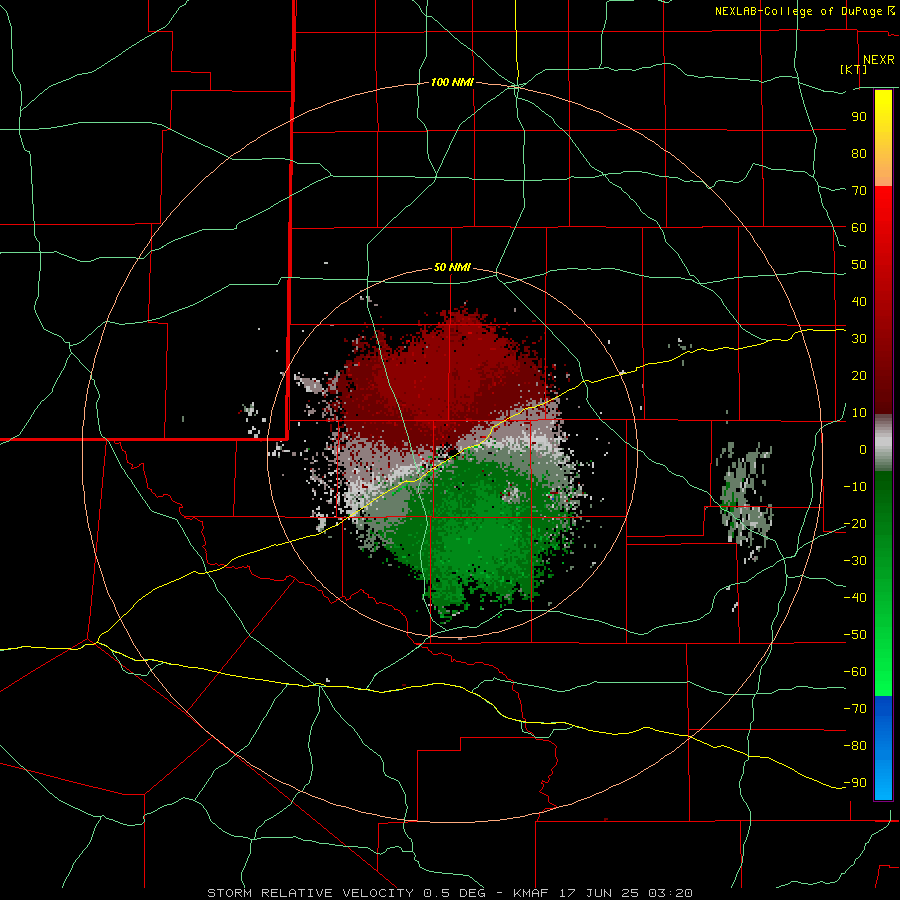Viewport: 900px width, 900px height.
Task: Click the positive 10 knot scale label
Action: (859, 413)
